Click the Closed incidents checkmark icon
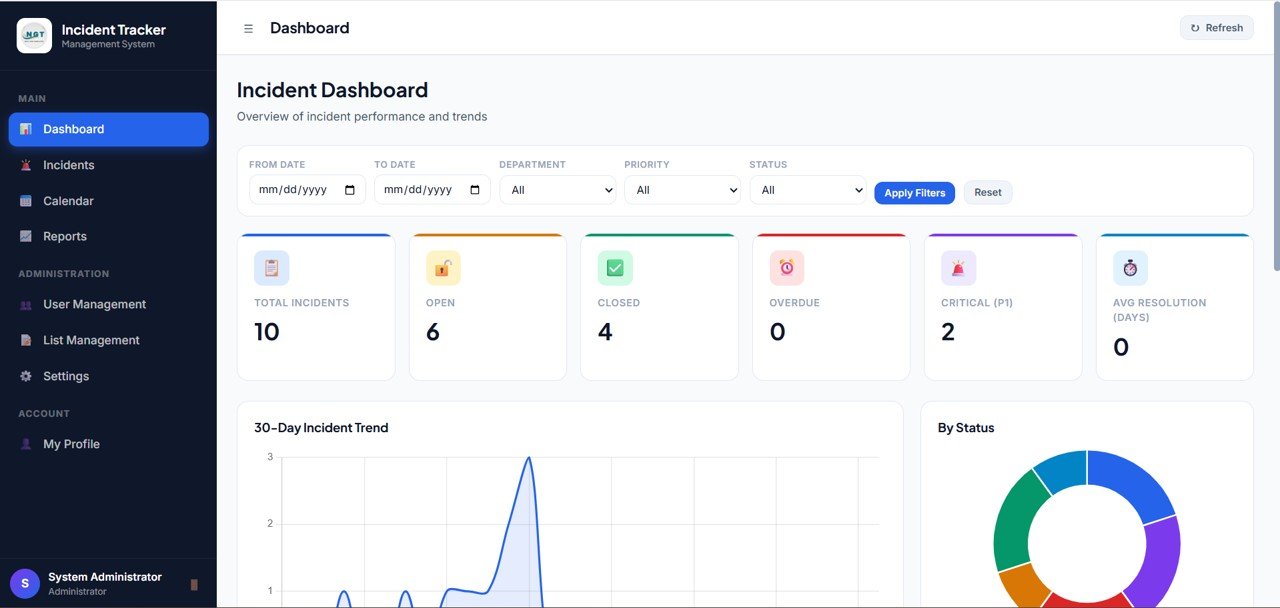Viewport: 1280px width, 608px height. pos(615,268)
